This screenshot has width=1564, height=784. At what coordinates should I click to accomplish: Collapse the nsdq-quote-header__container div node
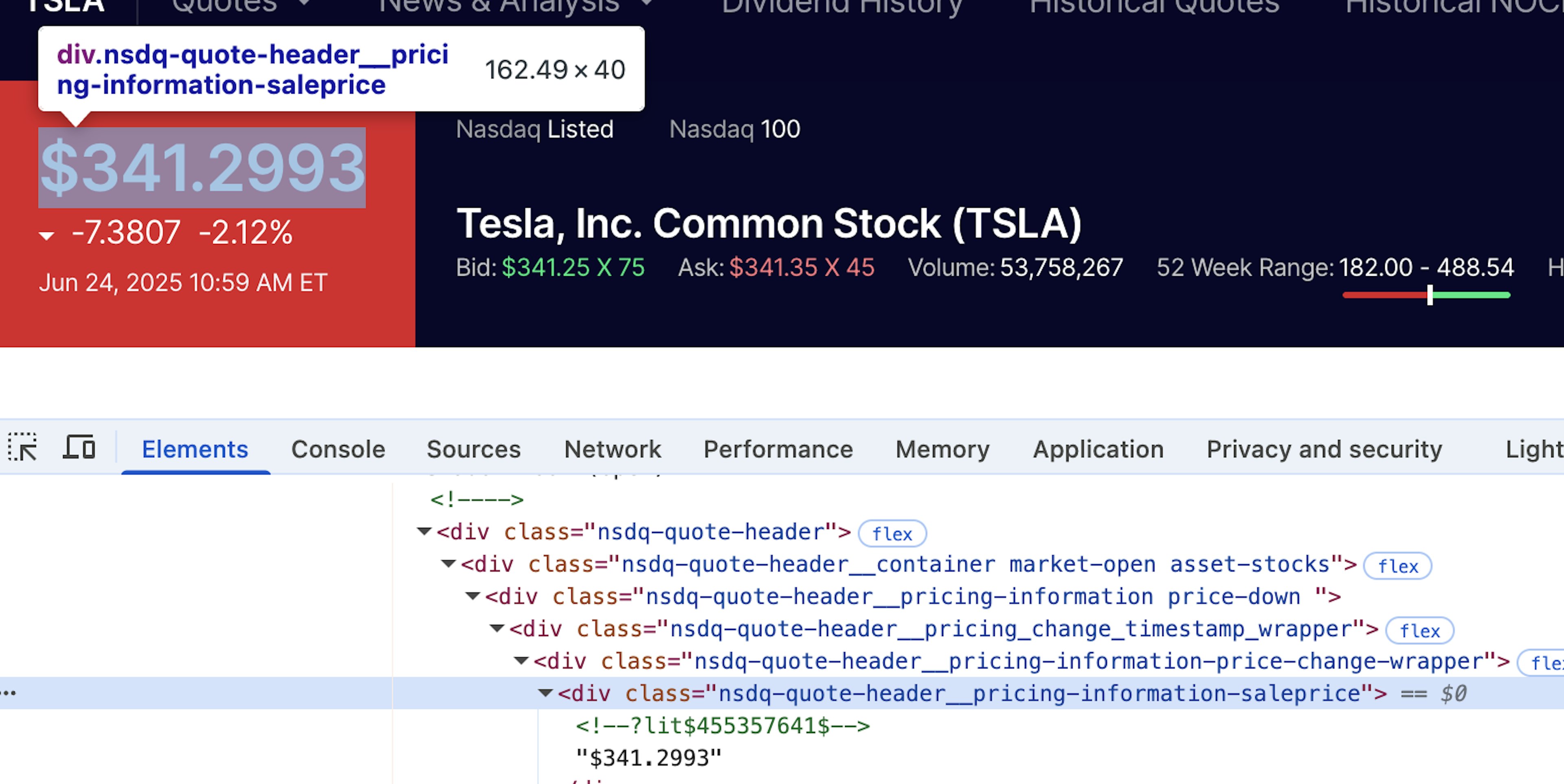[449, 564]
